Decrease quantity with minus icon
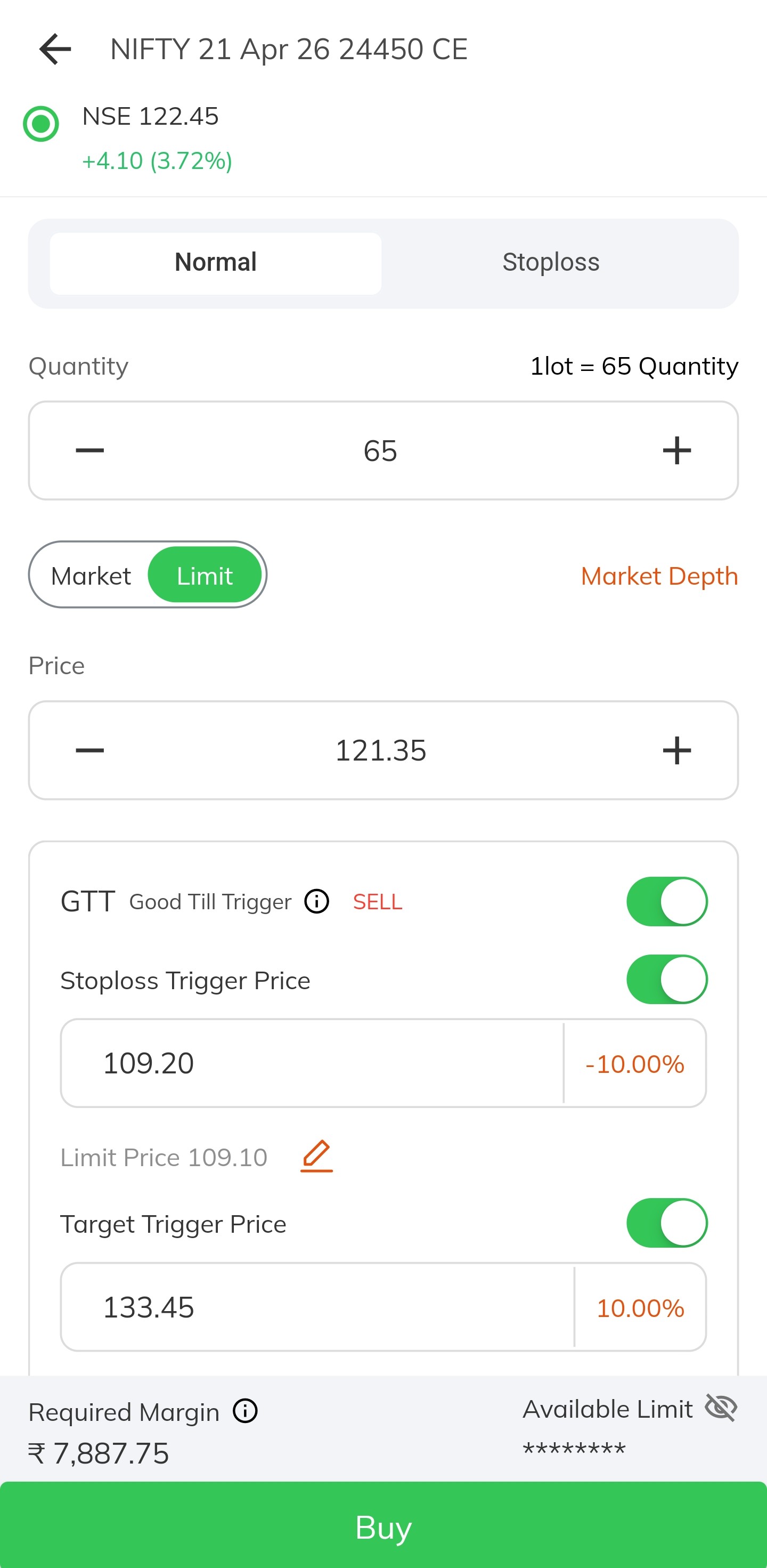767x1568 pixels. tap(90, 450)
